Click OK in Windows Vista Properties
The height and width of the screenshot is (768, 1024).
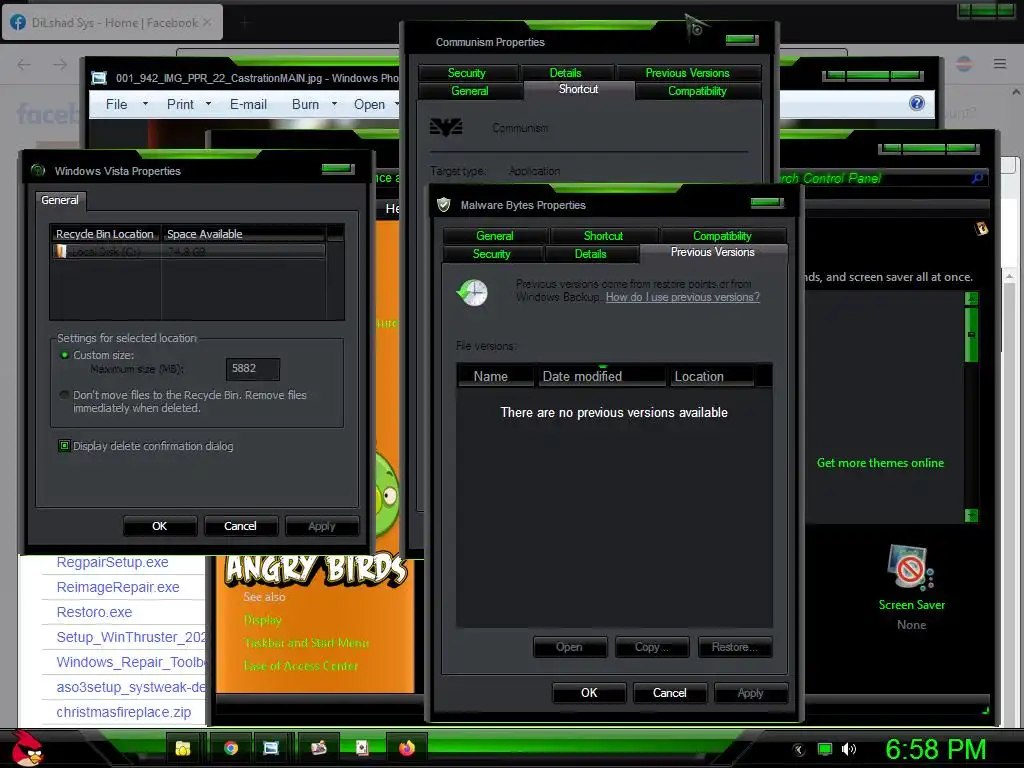point(160,526)
